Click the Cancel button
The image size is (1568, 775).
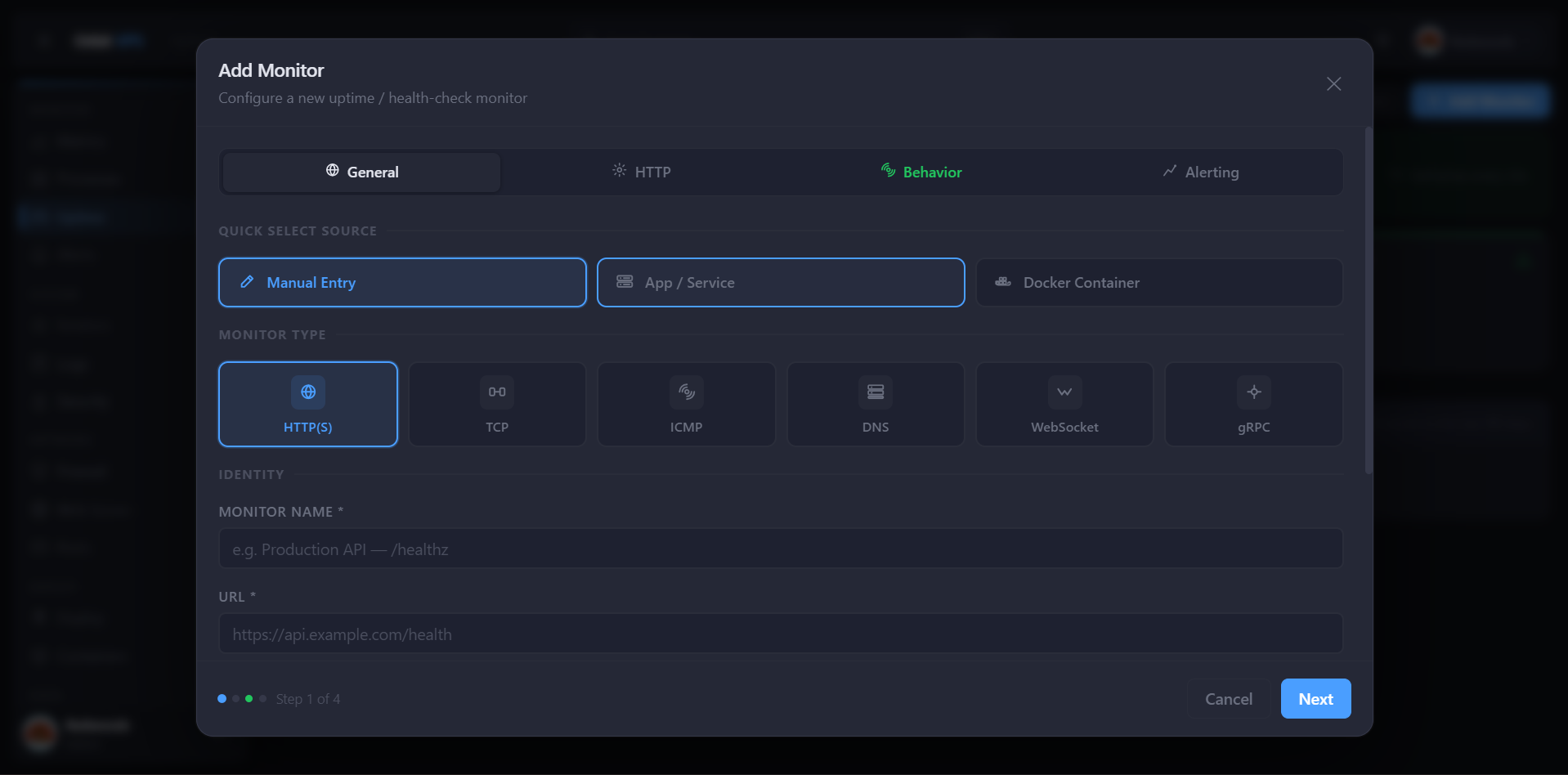point(1228,699)
